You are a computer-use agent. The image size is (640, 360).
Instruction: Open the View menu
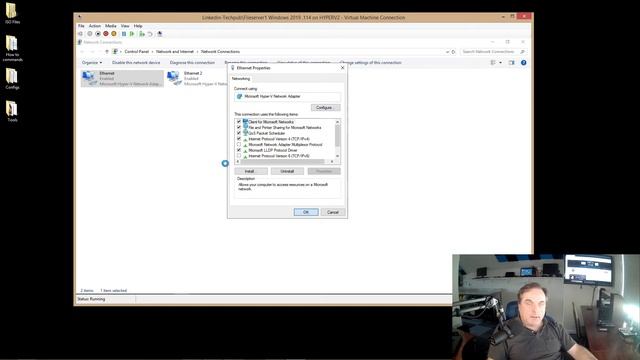pyautogui.click(x=125, y=26)
